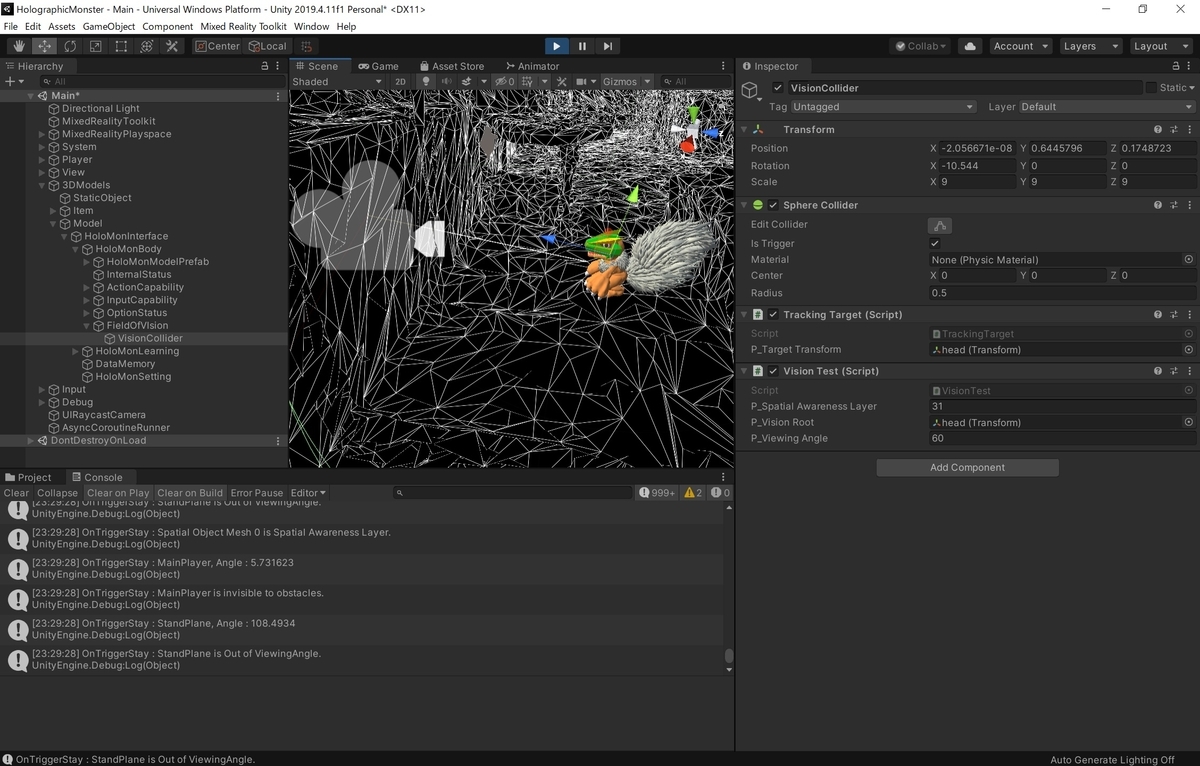Switch to Animator tab
The height and width of the screenshot is (766, 1200).
click(531, 66)
